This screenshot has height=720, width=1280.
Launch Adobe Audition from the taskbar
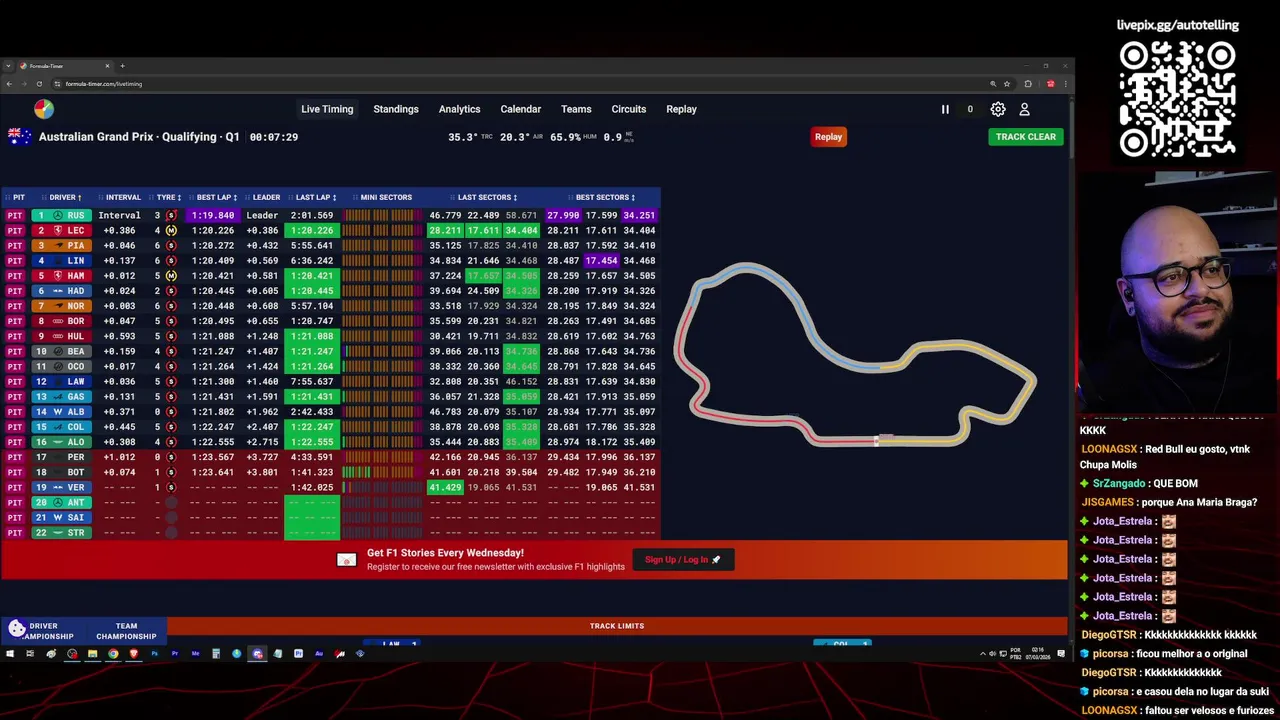click(x=319, y=654)
